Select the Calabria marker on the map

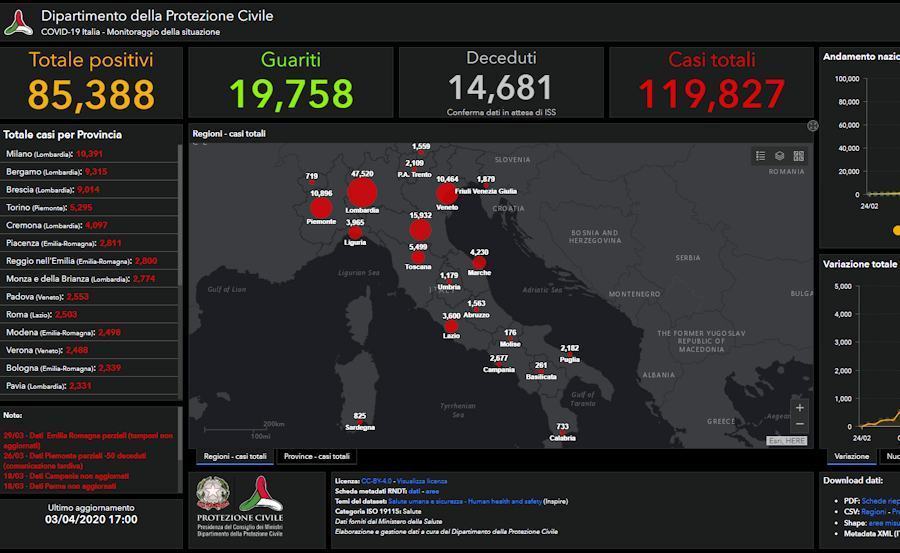click(x=562, y=433)
